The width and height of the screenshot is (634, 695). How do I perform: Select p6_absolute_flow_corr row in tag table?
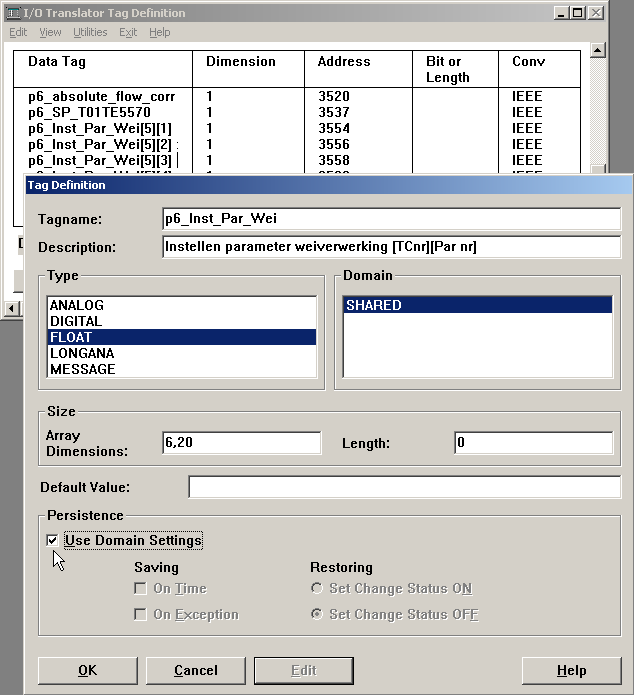pyautogui.click(x=102, y=97)
